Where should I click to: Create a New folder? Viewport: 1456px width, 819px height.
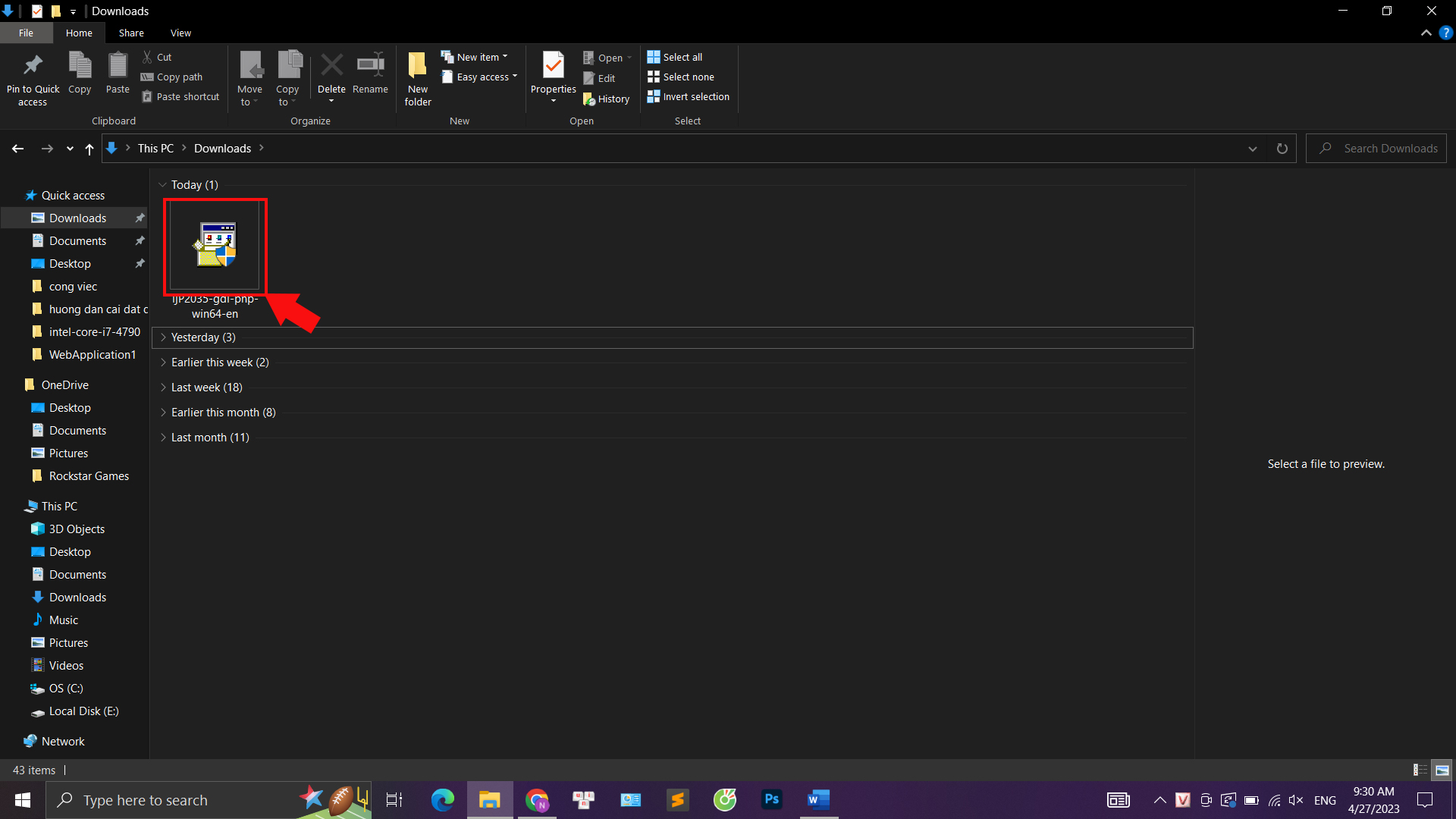(418, 79)
